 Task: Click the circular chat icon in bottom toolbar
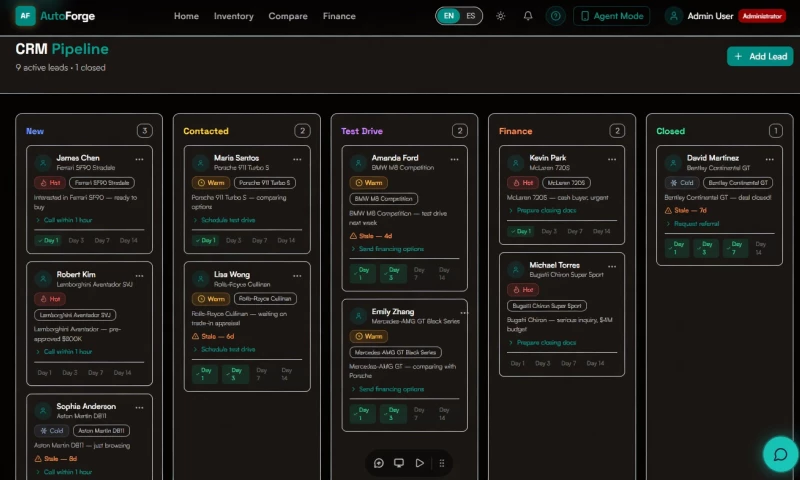(x=379, y=463)
